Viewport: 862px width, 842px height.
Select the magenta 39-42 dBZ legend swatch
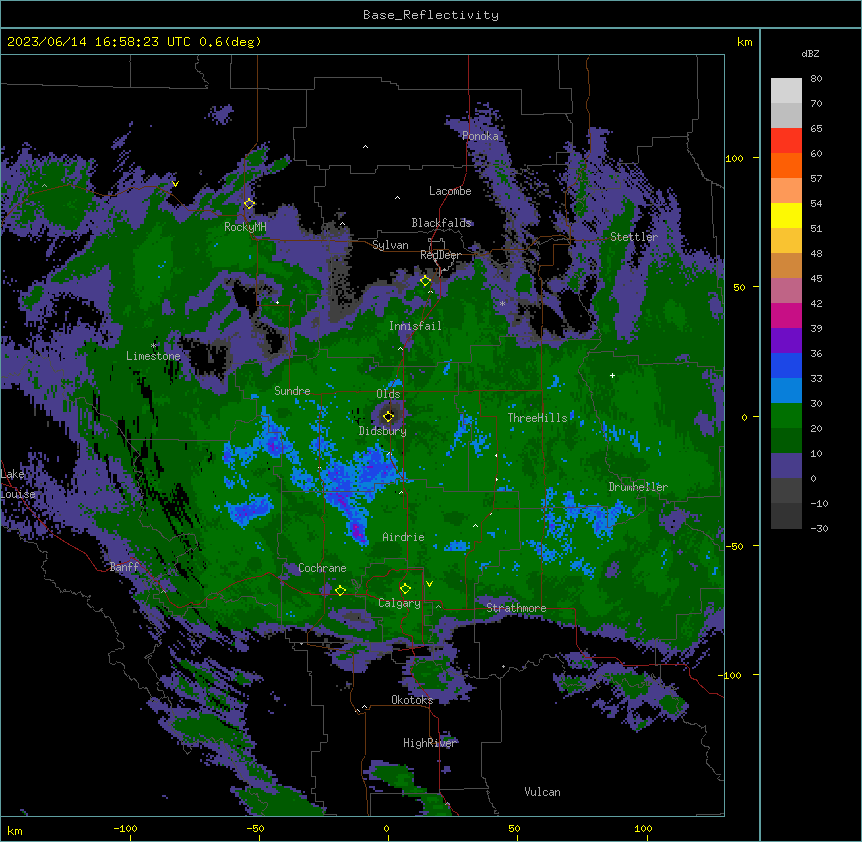tap(786, 315)
